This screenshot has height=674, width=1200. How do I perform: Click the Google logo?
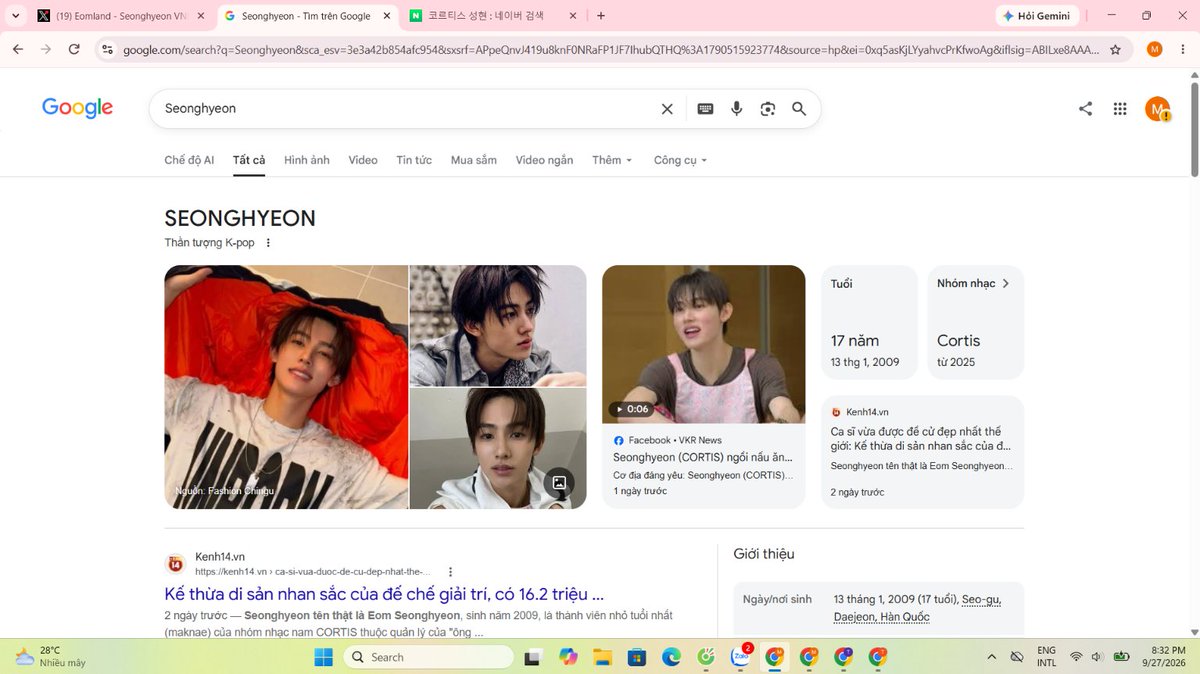tap(77, 108)
